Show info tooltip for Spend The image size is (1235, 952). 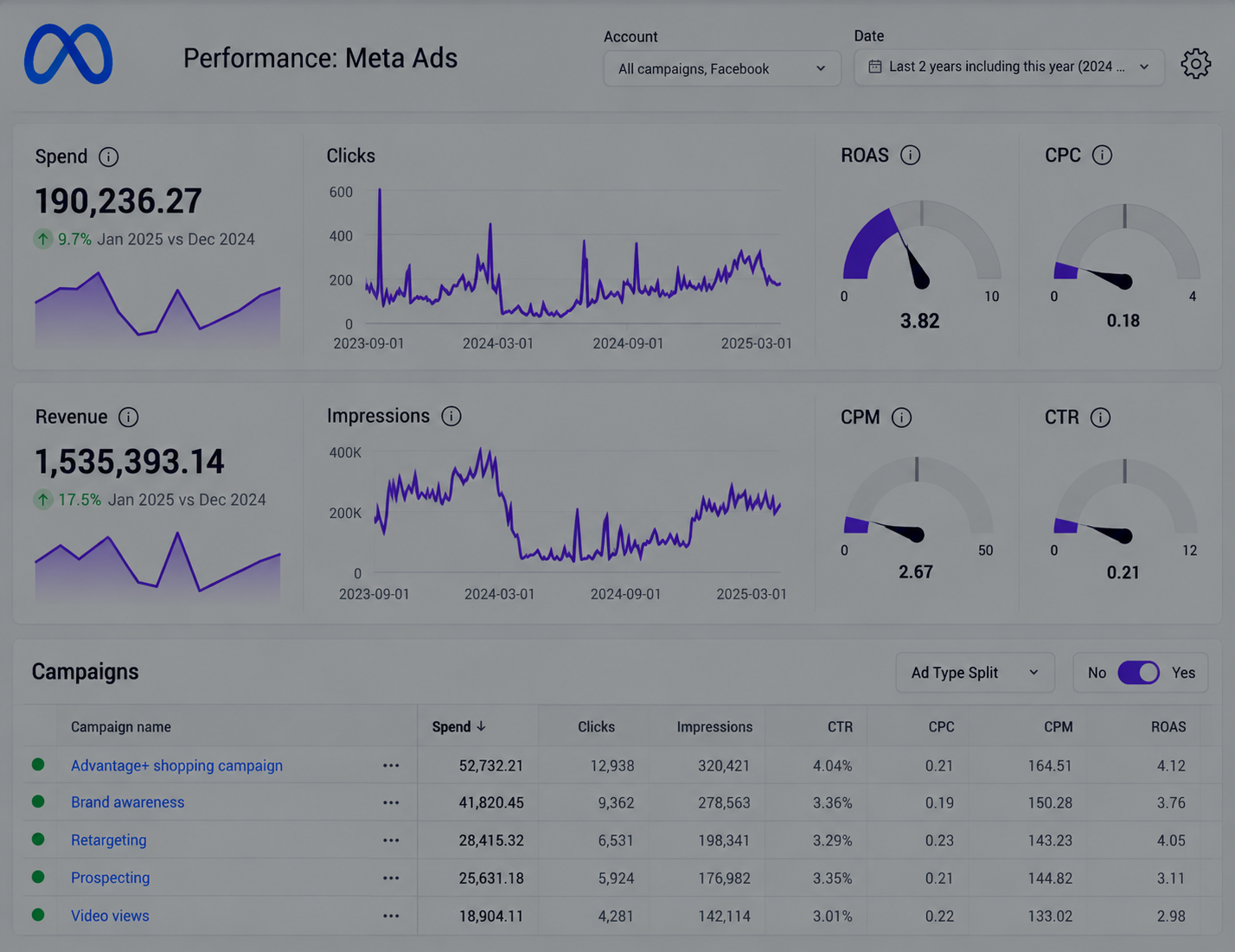pyautogui.click(x=108, y=157)
